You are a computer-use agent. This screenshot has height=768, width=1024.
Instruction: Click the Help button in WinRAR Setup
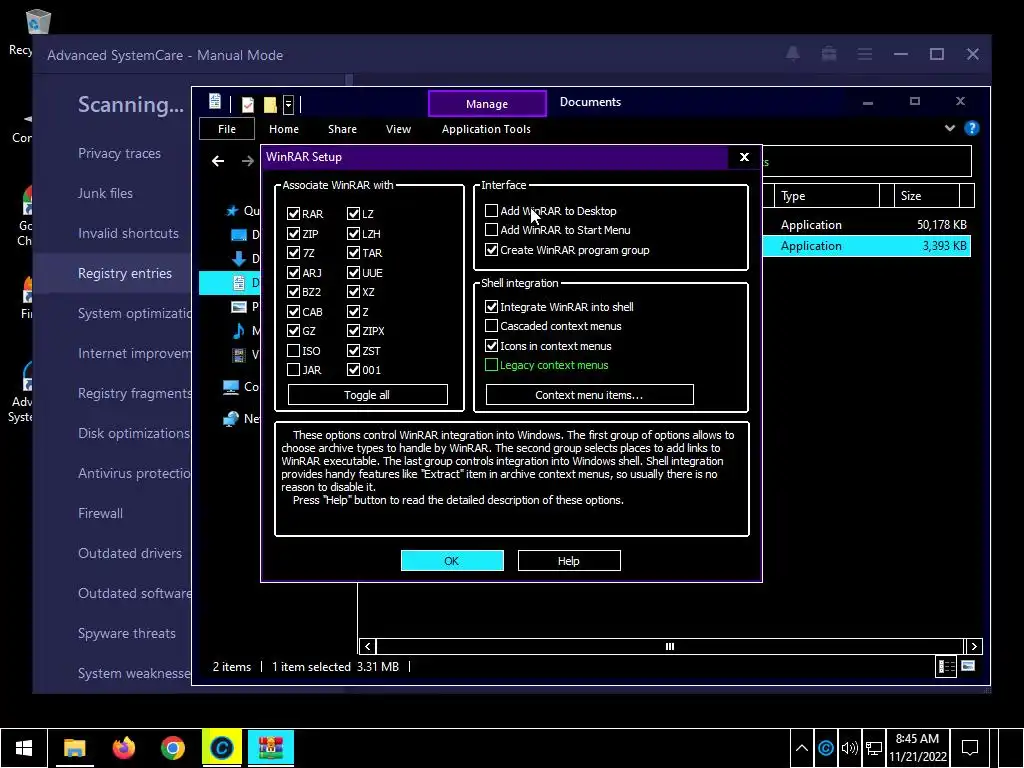(569, 560)
